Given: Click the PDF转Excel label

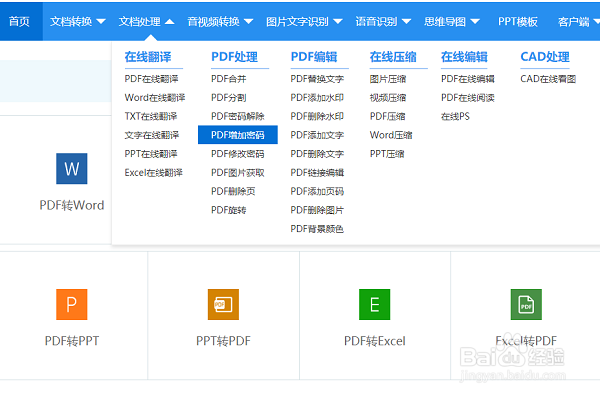Looking at the screenshot, I should 375,341.
